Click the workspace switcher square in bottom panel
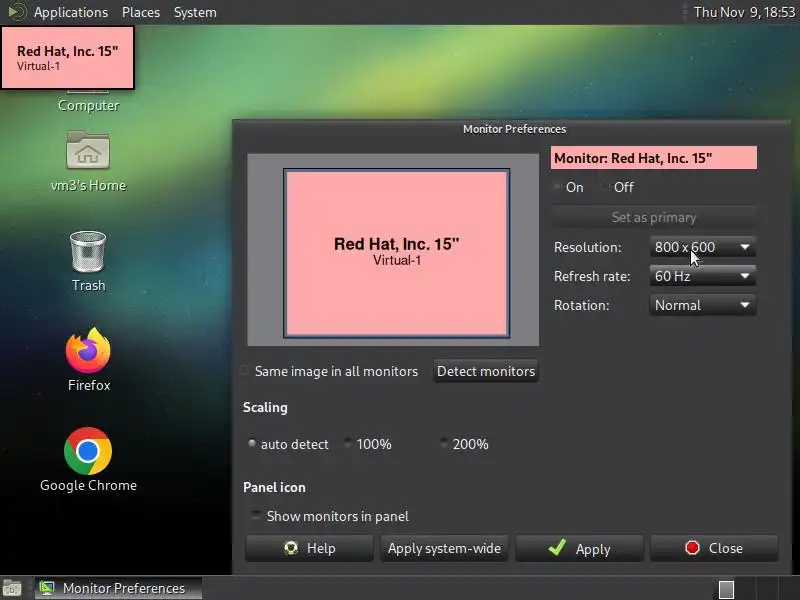This screenshot has width=800, height=600. click(x=726, y=589)
